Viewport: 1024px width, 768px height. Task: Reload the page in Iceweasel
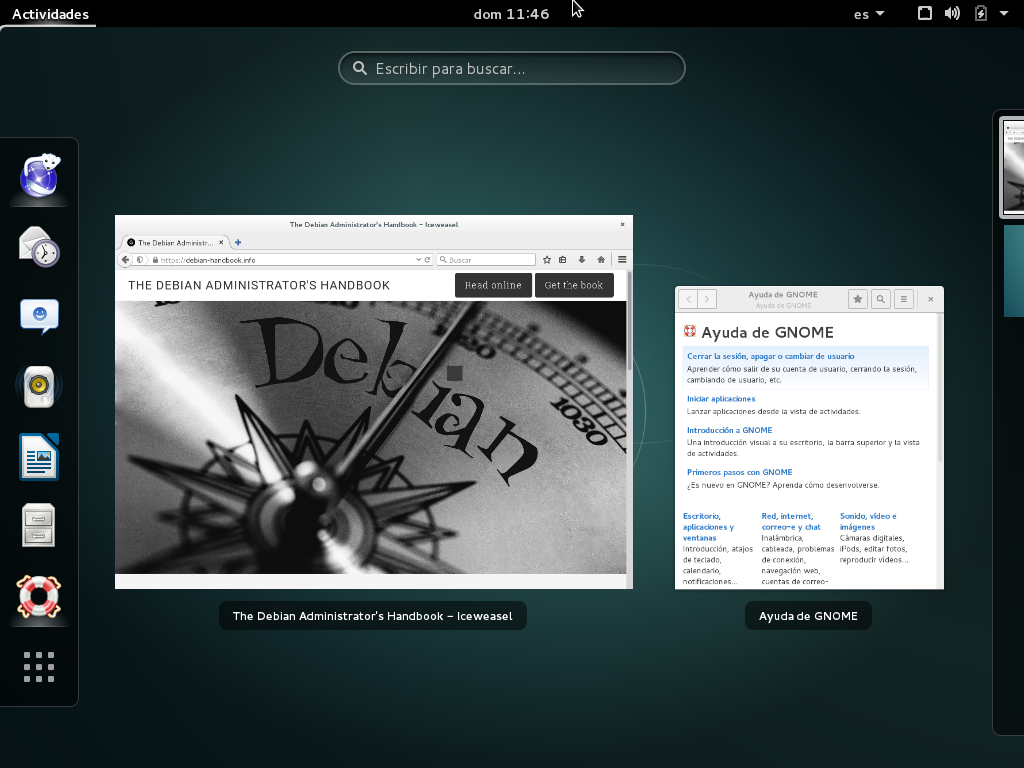click(428, 259)
